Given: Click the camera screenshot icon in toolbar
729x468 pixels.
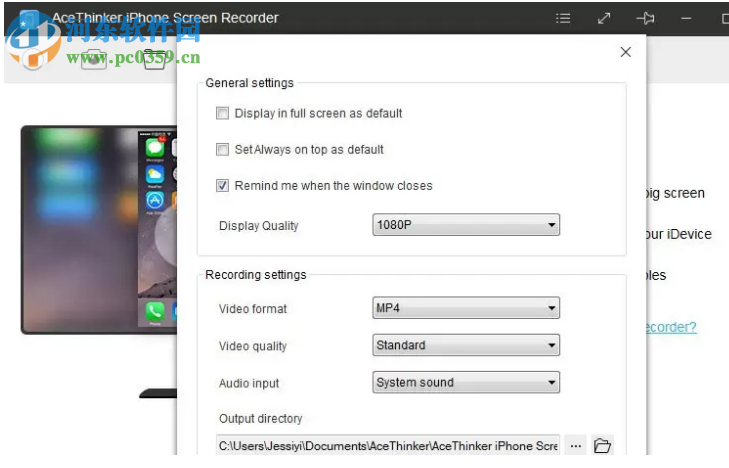Looking at the screenshot, I should point(93,59).
